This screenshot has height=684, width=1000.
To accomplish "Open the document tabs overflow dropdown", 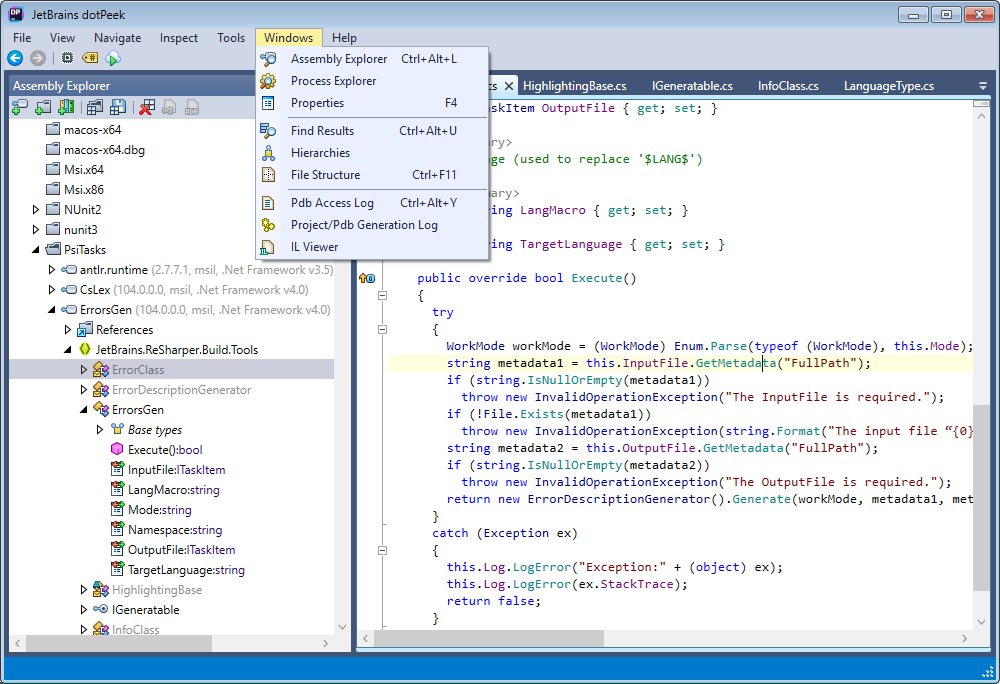I will [981, 86].
